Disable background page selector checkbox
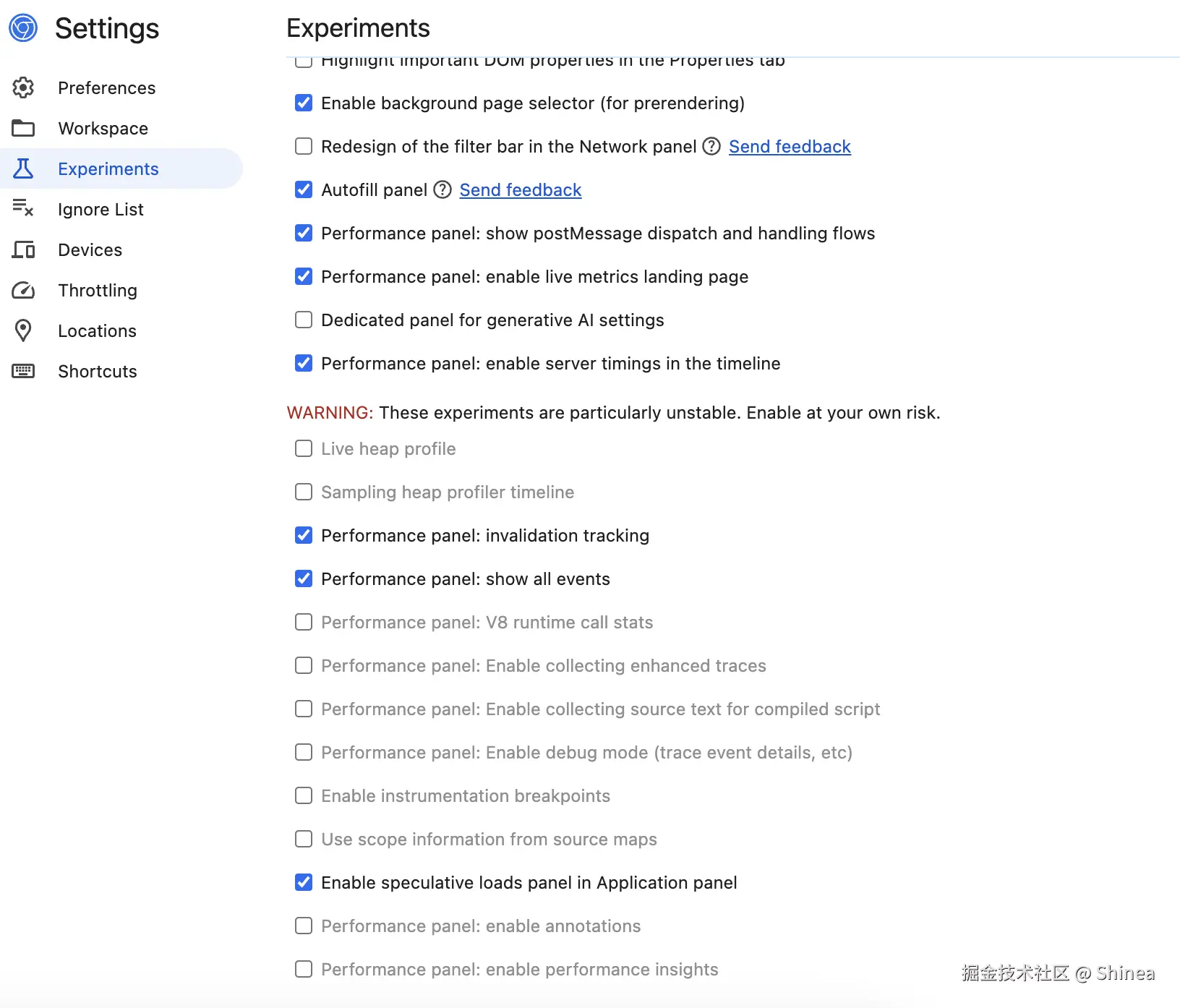 304,103
